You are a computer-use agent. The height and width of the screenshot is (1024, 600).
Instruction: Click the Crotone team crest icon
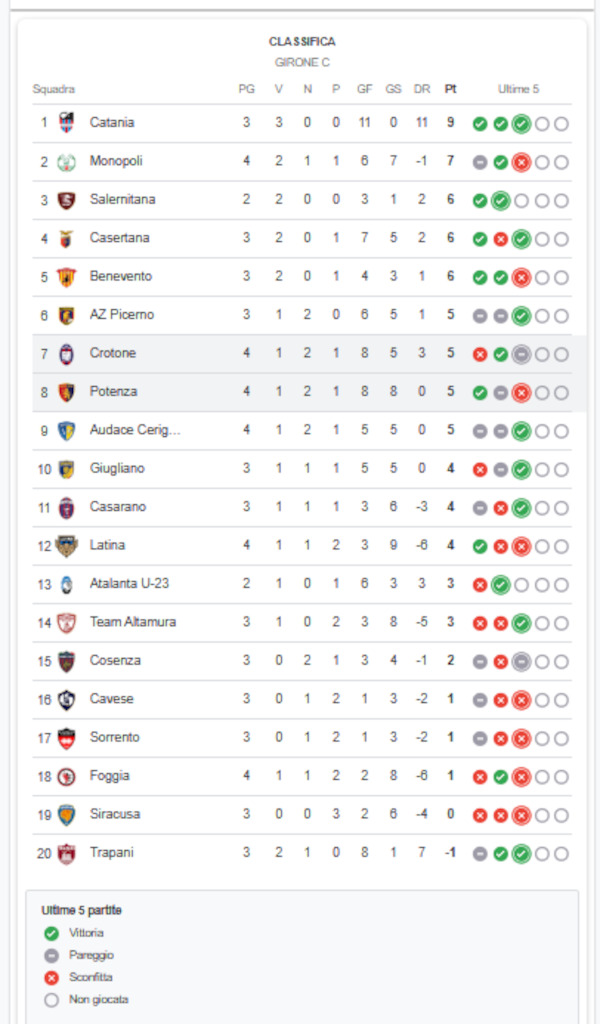[x=67, y=353]
